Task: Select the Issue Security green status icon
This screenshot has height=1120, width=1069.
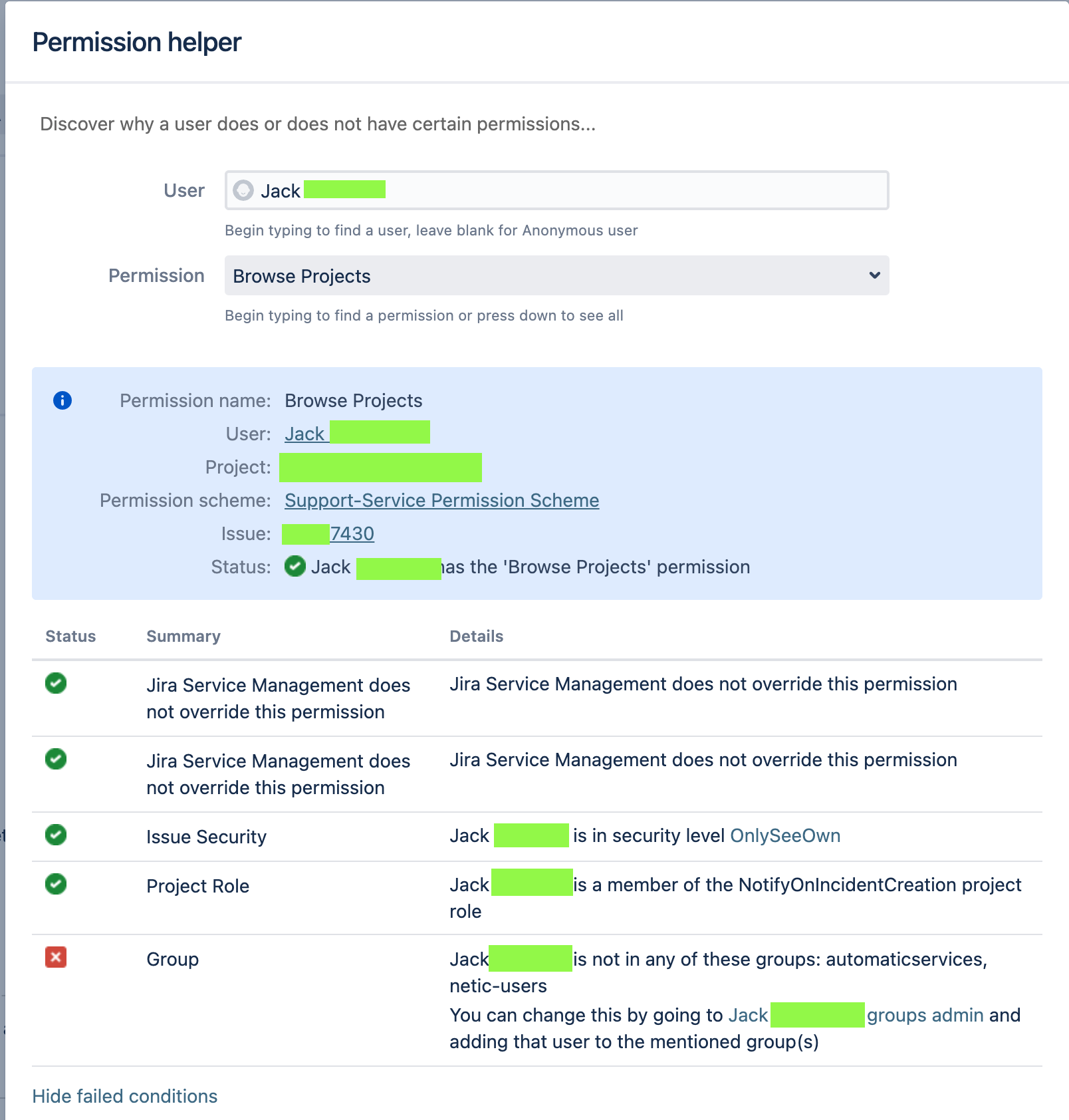Action: (56, 836)
